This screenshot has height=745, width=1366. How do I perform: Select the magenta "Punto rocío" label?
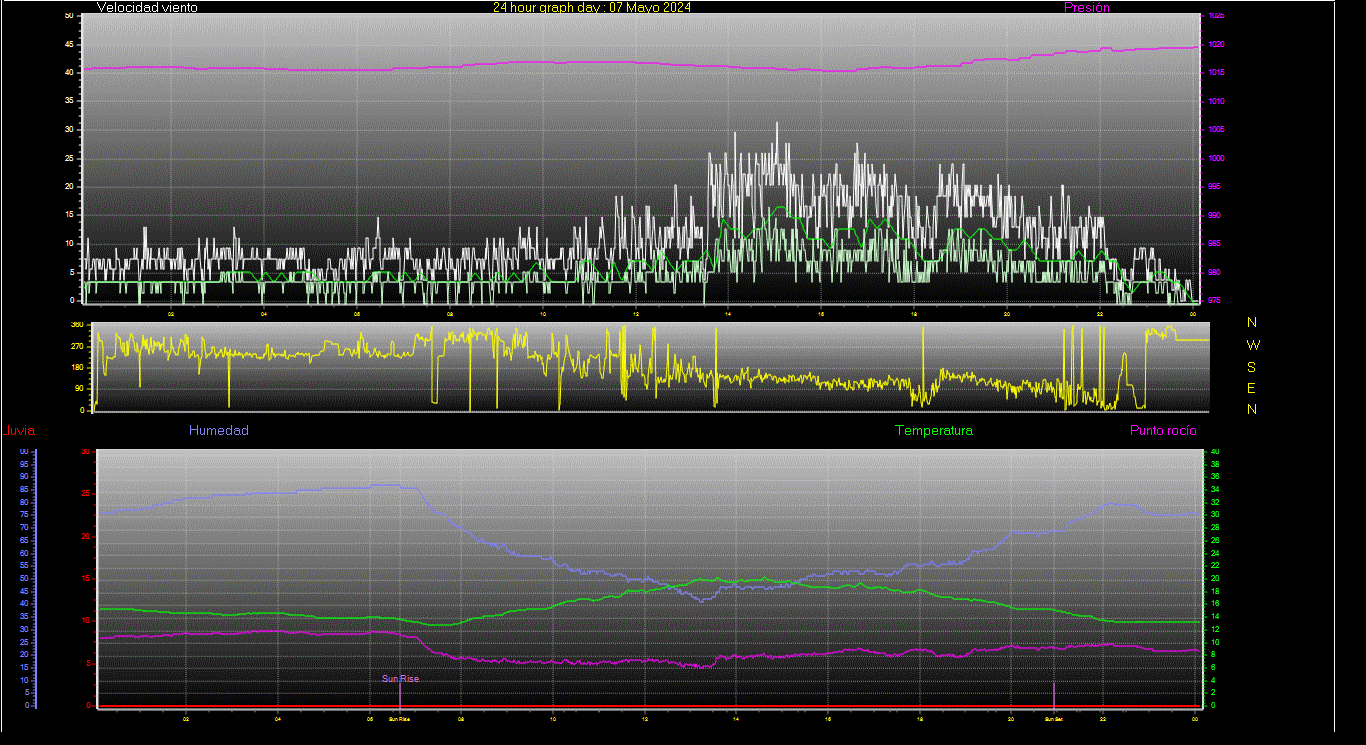1163,431
